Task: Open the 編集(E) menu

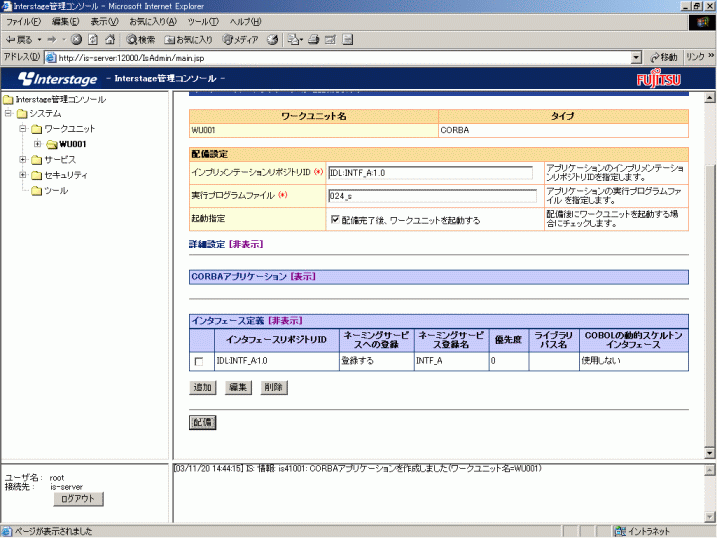Action: [65, 21]
